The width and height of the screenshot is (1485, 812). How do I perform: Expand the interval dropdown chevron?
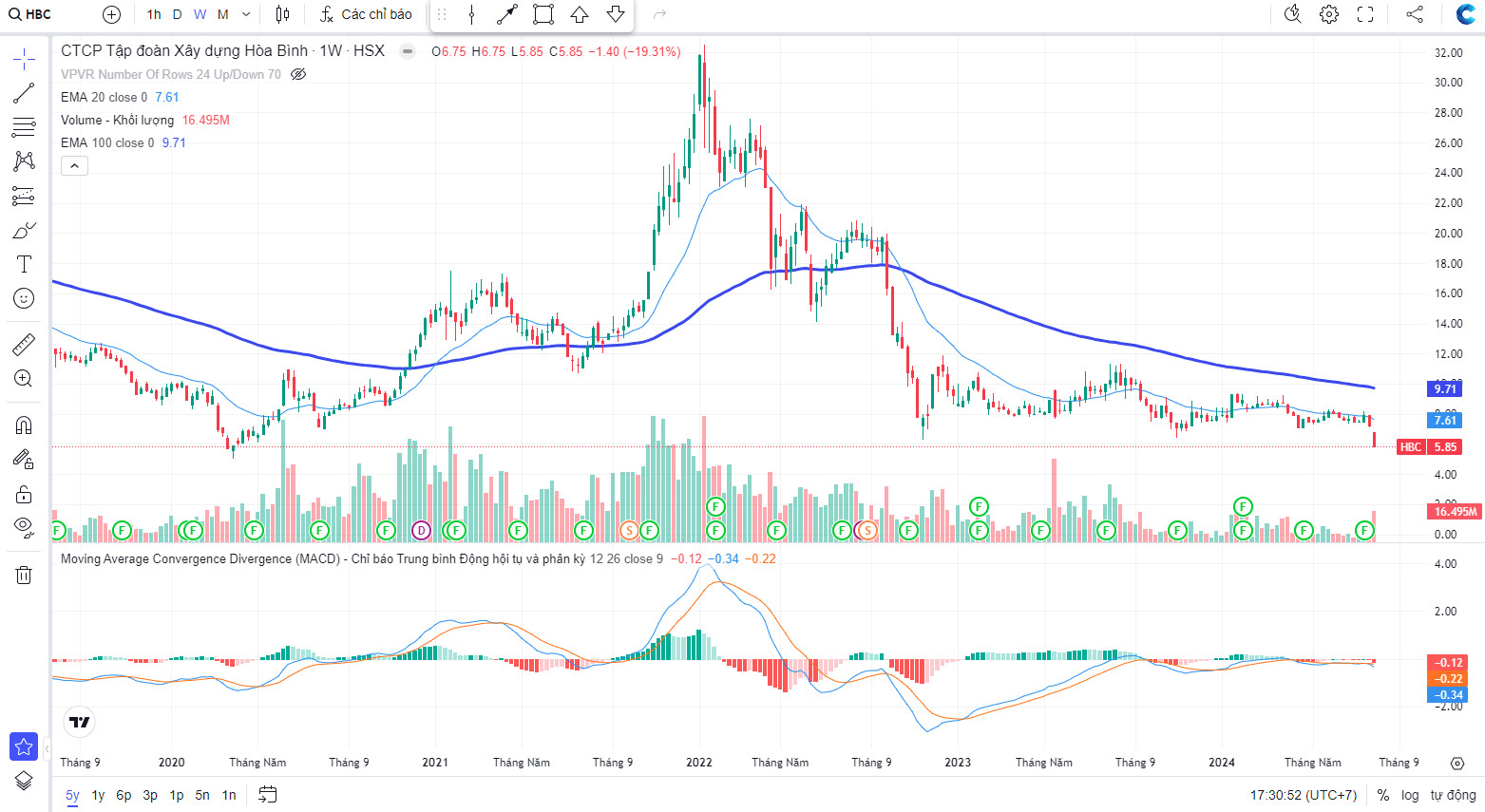(246, 14)
